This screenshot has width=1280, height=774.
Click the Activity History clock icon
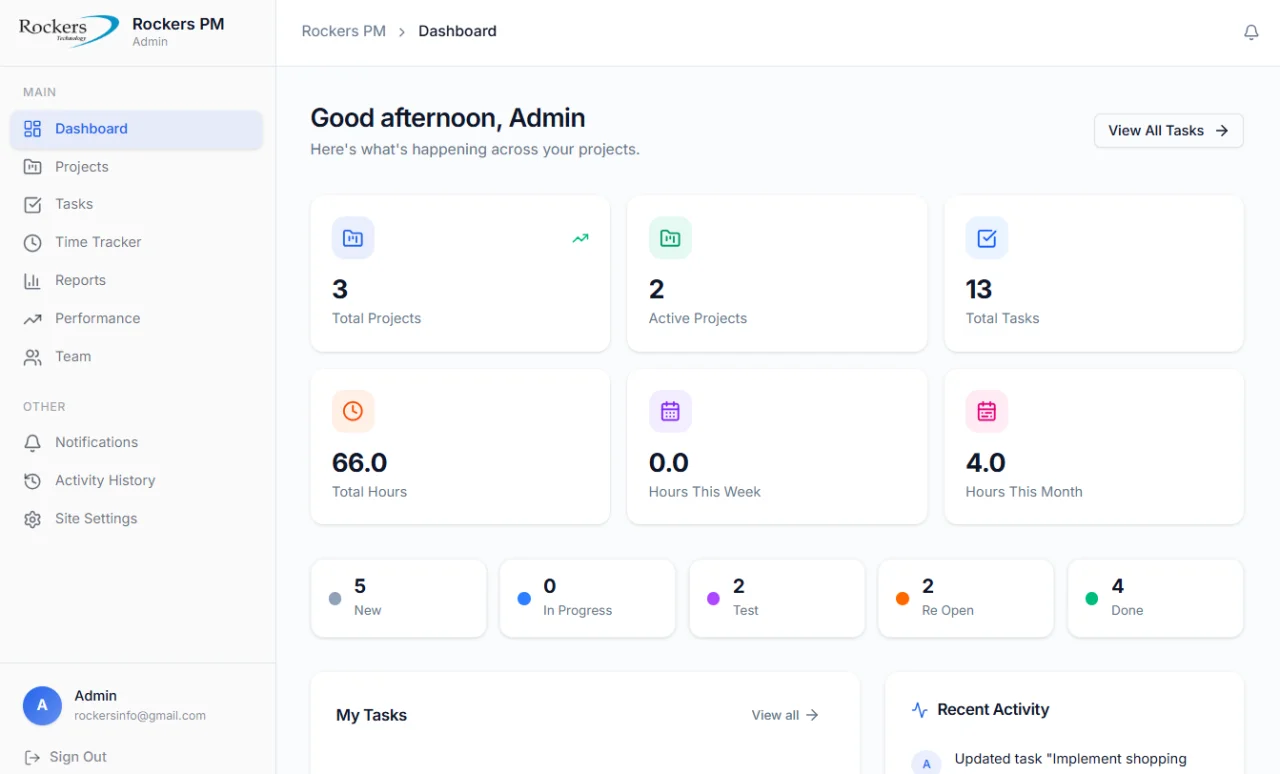[x=33, y=481]
